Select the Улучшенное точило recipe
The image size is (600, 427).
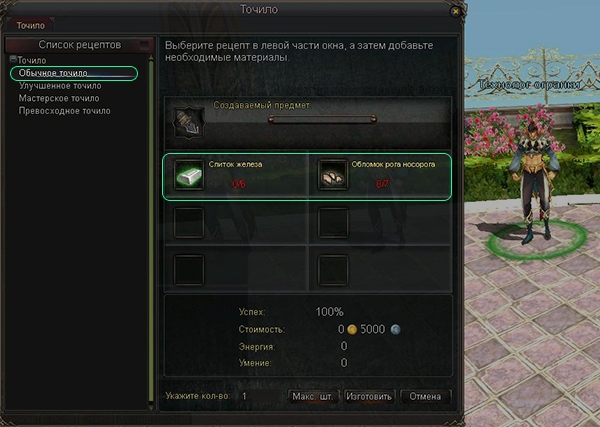pyautogui.click(x=60, y=86)
